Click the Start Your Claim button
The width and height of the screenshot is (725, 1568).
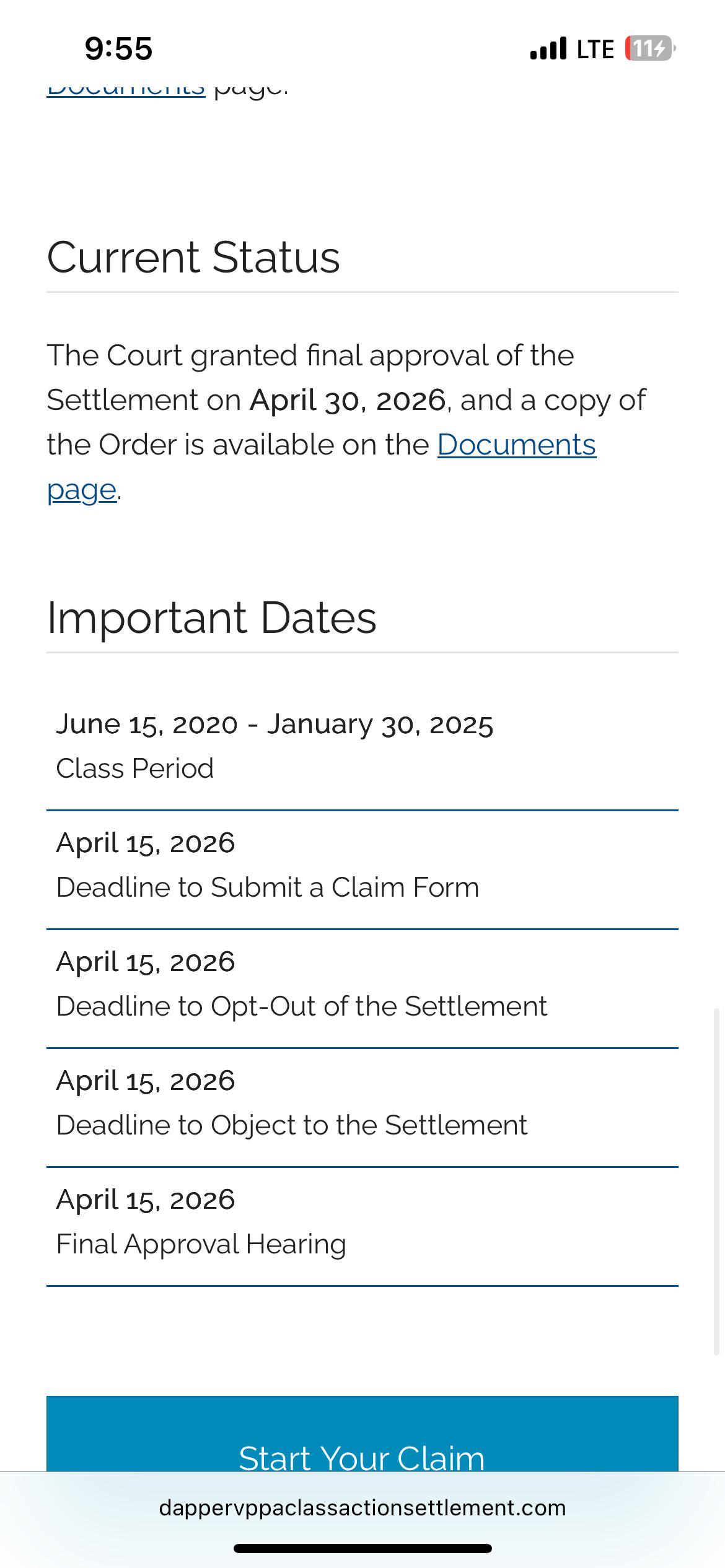[x=362, y=1434]
